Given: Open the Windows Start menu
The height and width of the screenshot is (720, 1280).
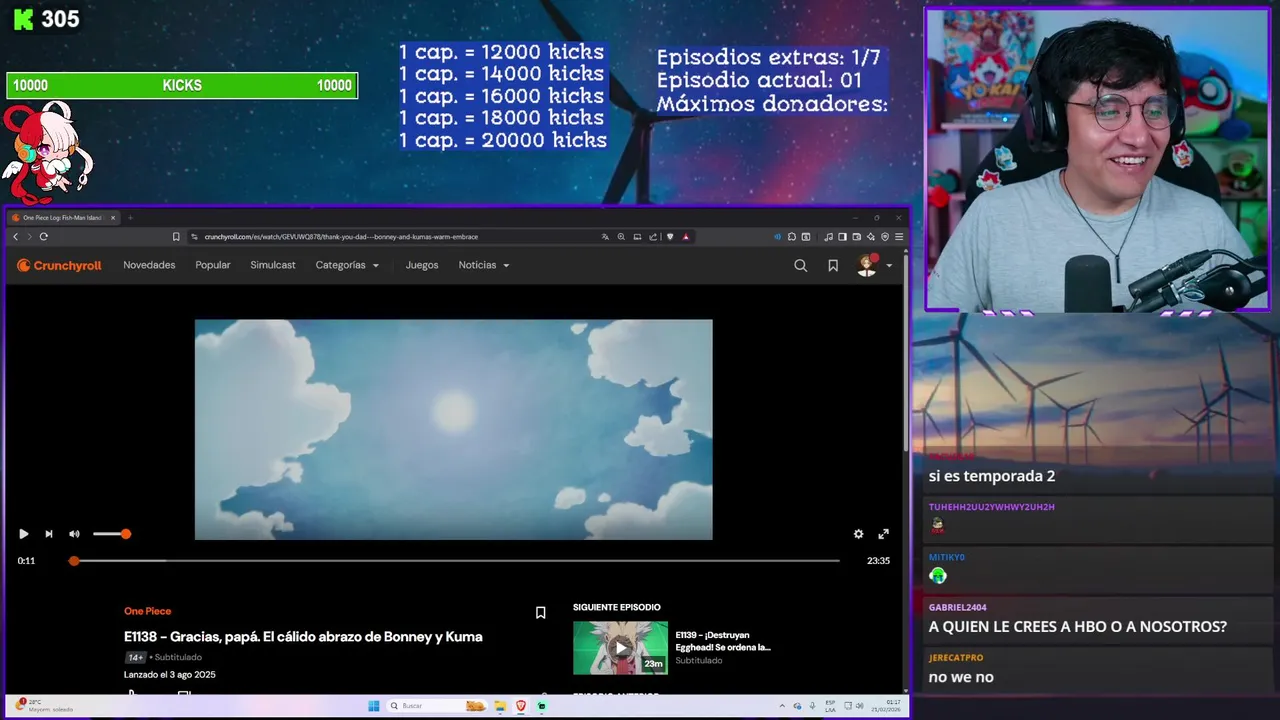Looking at the screenshot, I should click(374, 706).
